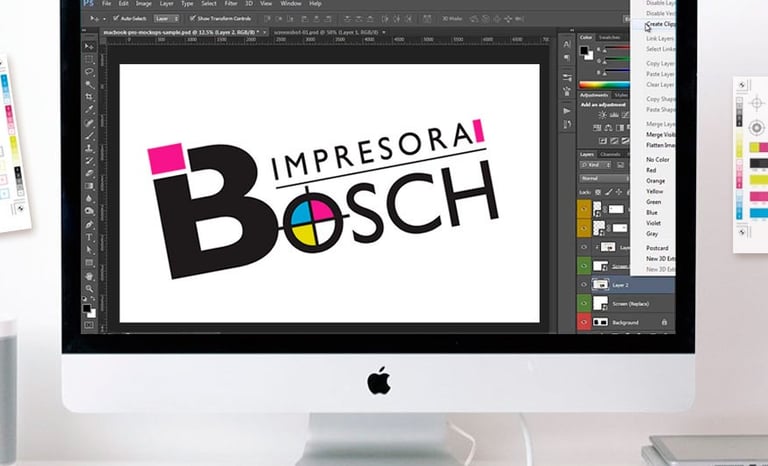Screen dimensions: 768x466
Task: Click the lock image pixels brush icon
Action: 608,192
